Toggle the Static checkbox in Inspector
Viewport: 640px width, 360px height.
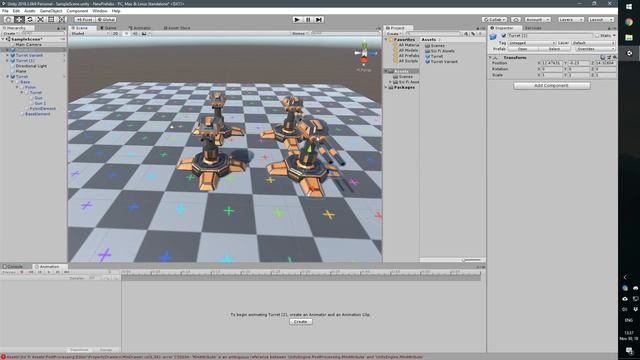click(x=597, y=36)
